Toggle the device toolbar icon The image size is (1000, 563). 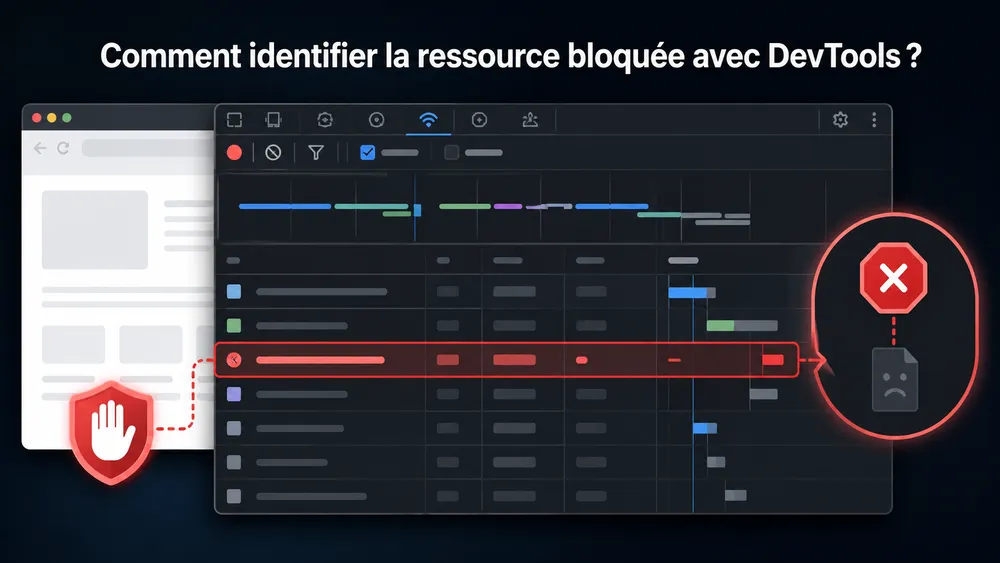pyautogui.click(x=274, y=120)
